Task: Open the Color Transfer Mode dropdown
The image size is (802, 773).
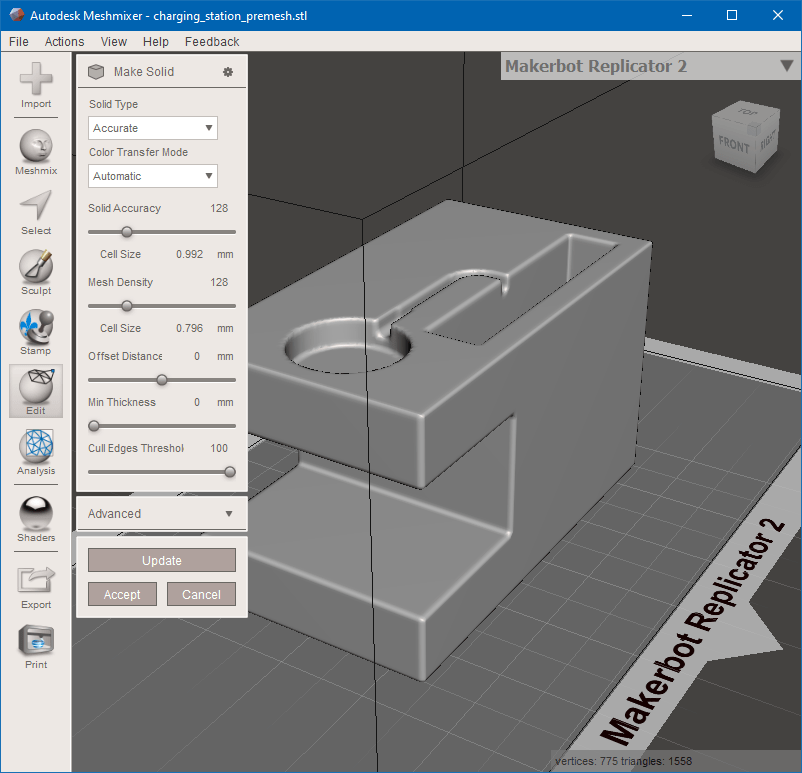Action: point(153,176)
